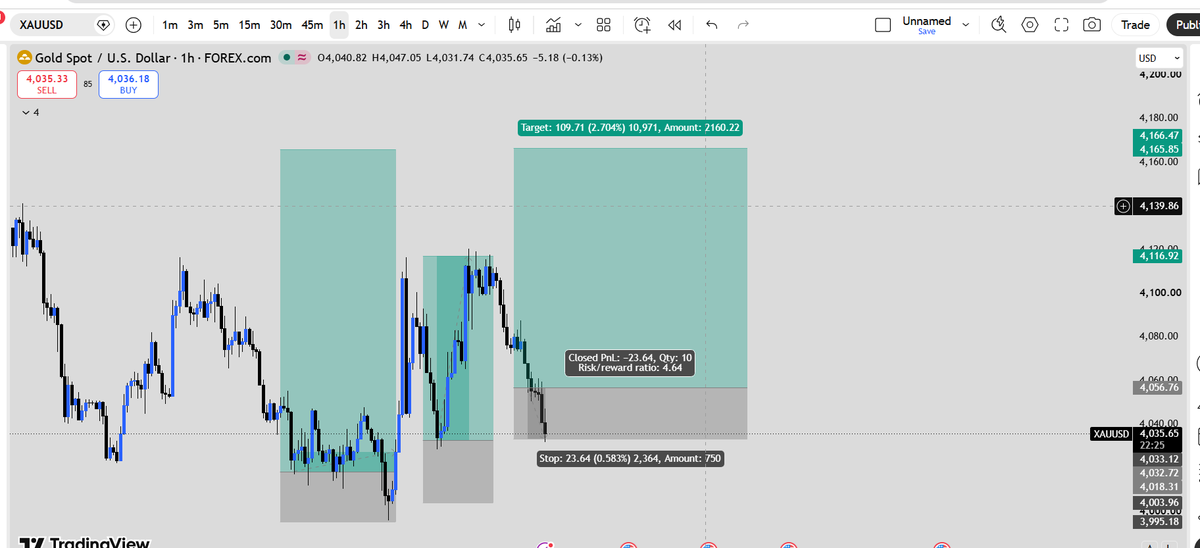Switch to the 30m timeframe
Image resolution: width=1200 pixels, height=548 pixels.
pyautogui.click(x=282, y=24)
